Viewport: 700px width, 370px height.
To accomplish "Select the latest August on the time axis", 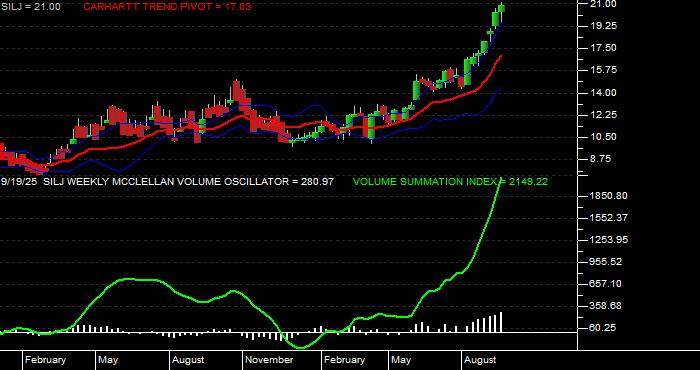I will (x=480, y=360).
